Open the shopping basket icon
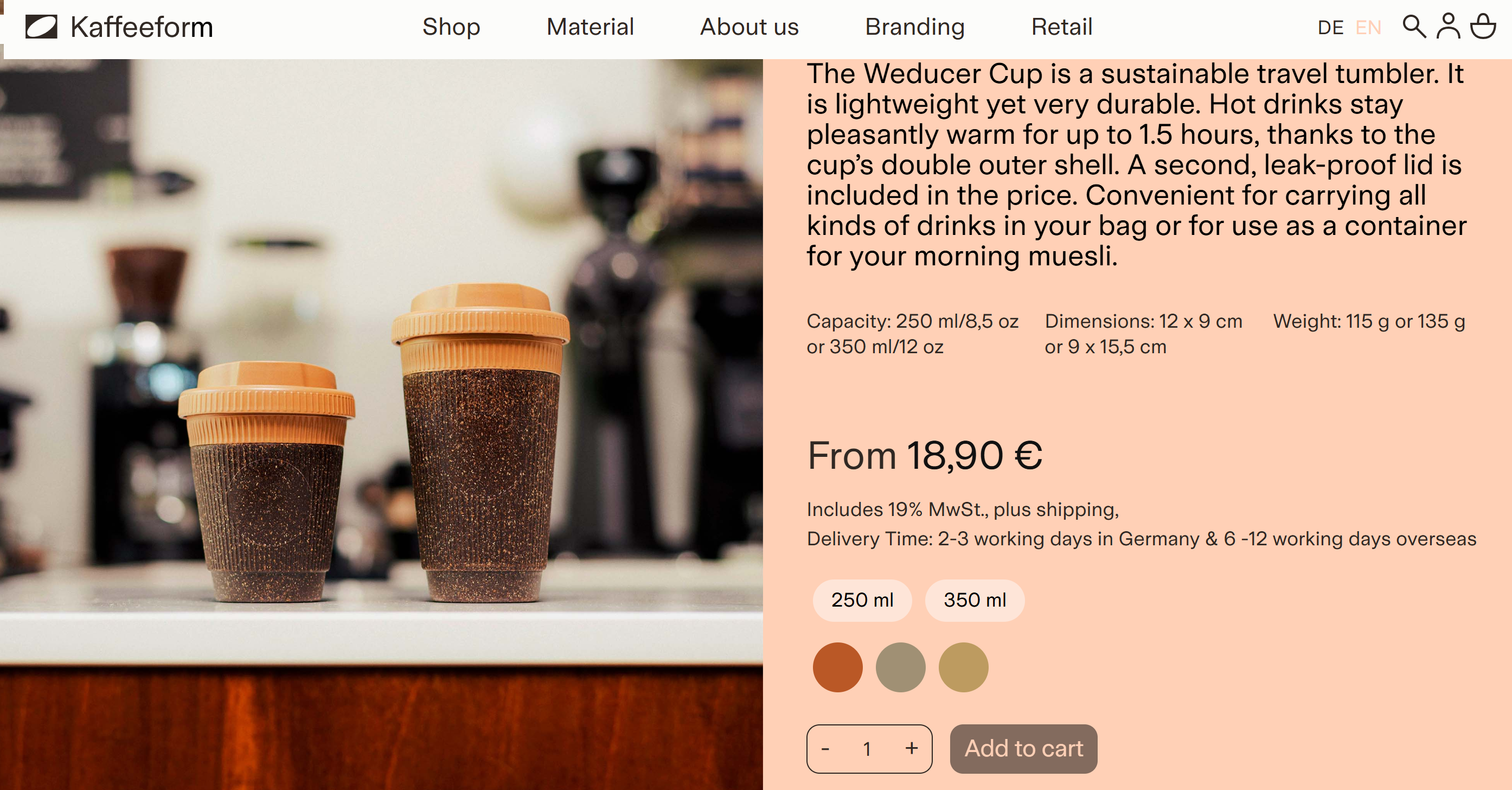 click(x=1483, y=27)
